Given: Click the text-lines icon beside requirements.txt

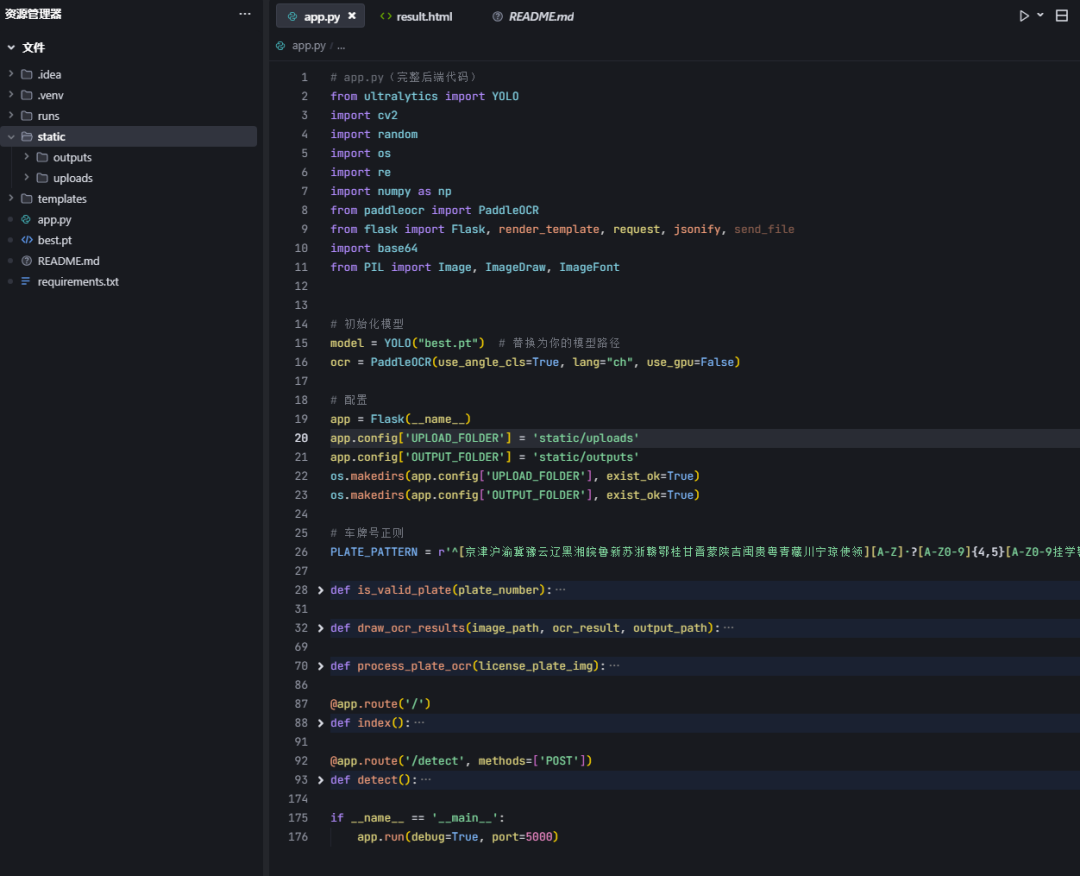Looking at the screenshot, I should 26,281.
